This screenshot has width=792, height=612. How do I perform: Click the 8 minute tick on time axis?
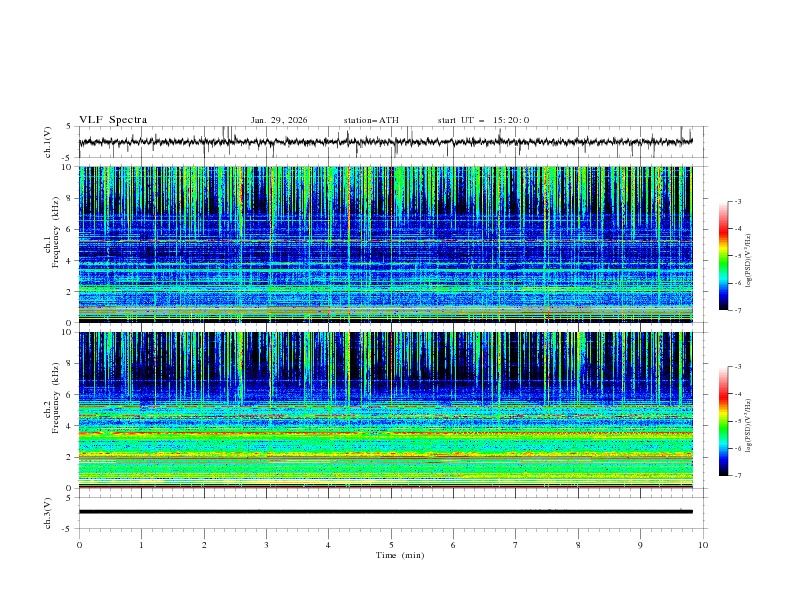point(578,545)
